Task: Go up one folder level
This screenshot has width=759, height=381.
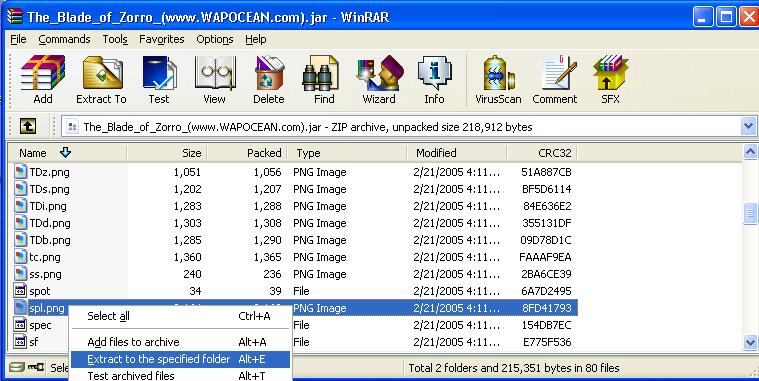Action: click(28, 127)
